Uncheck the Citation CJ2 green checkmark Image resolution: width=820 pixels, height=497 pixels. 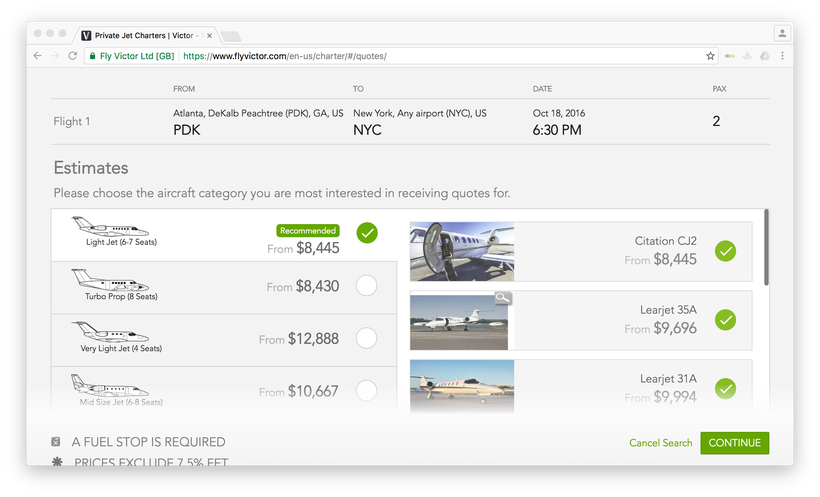725,251
